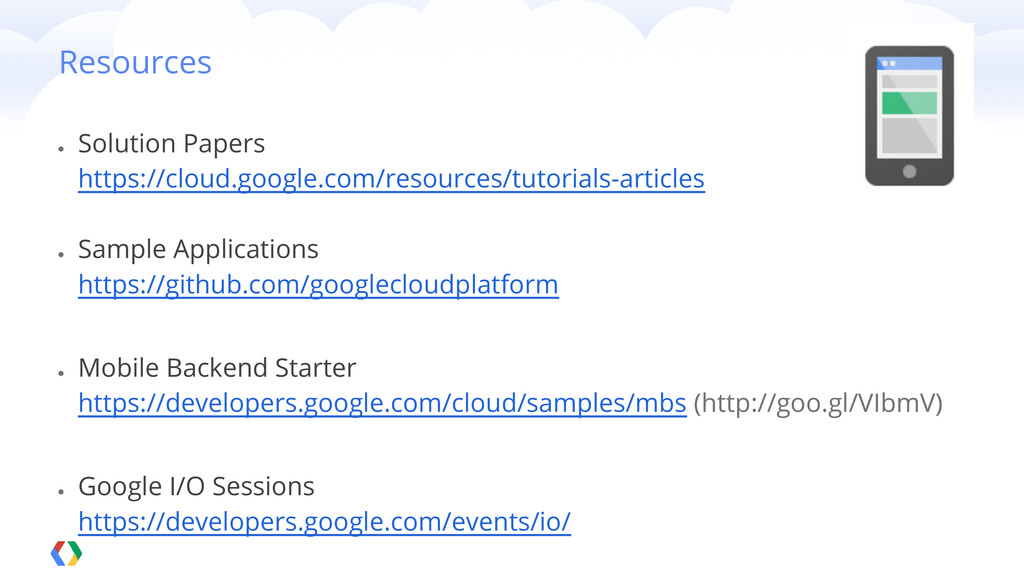Select the Solution Papers heading
The height and width of the screenshot is (577, 1024).
[171, 144]
